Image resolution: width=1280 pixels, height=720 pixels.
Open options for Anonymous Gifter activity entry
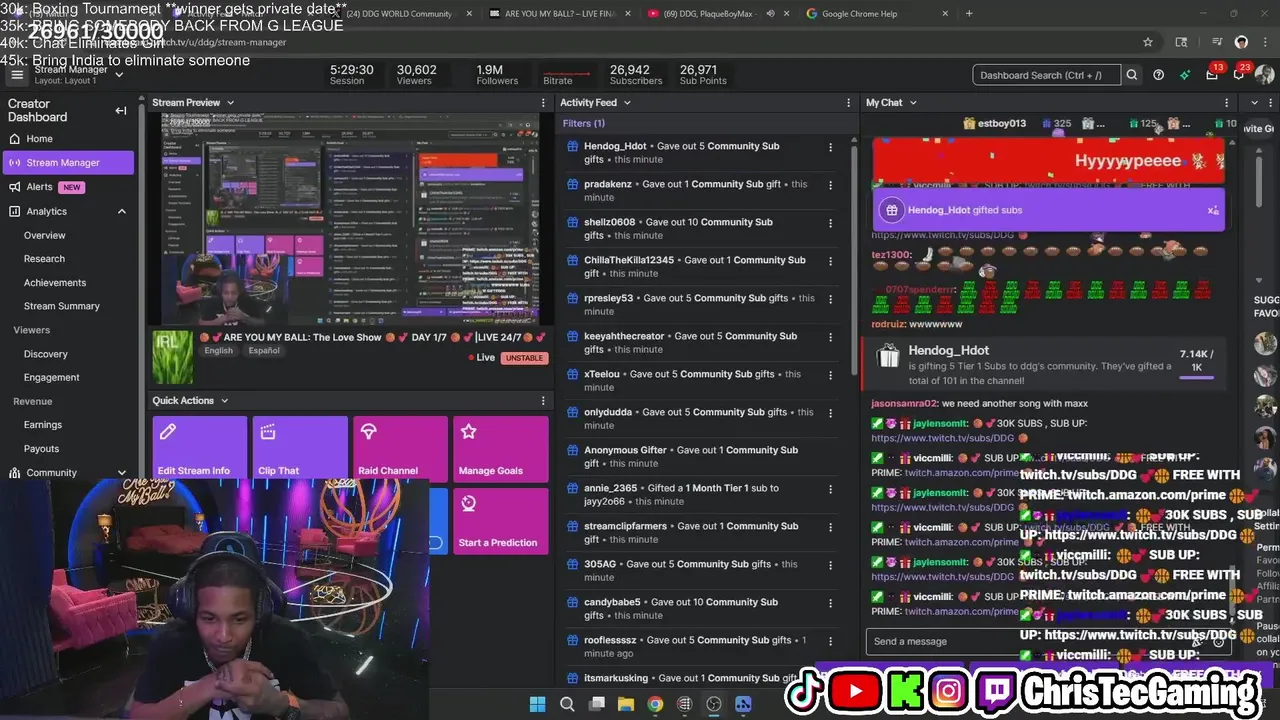pos(830,451)
